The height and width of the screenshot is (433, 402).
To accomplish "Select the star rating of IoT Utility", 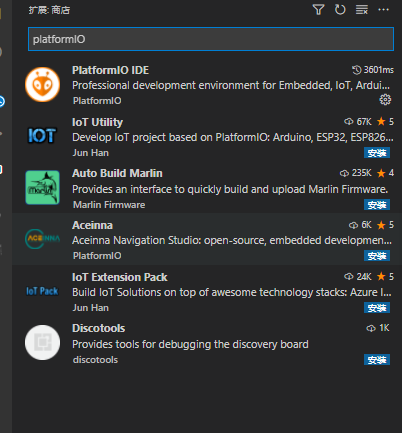I will point(385,122).
